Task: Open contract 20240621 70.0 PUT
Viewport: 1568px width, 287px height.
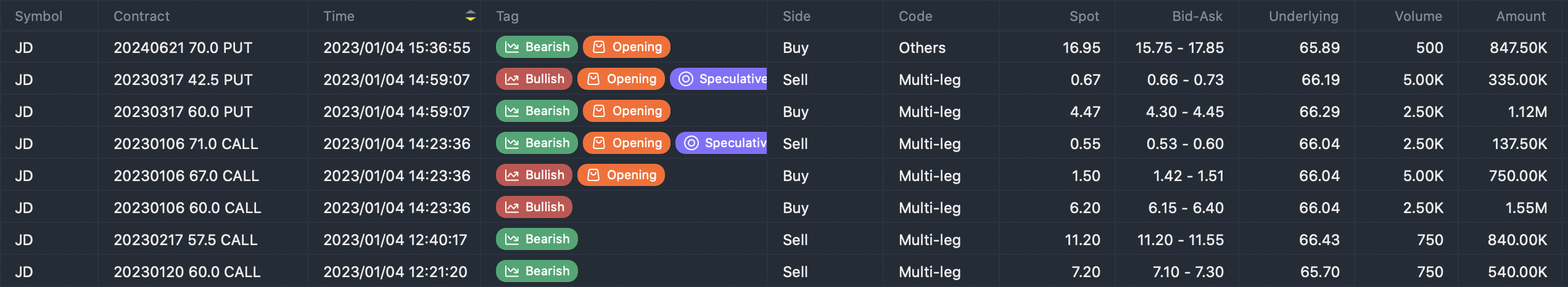Action: (183, 47)
